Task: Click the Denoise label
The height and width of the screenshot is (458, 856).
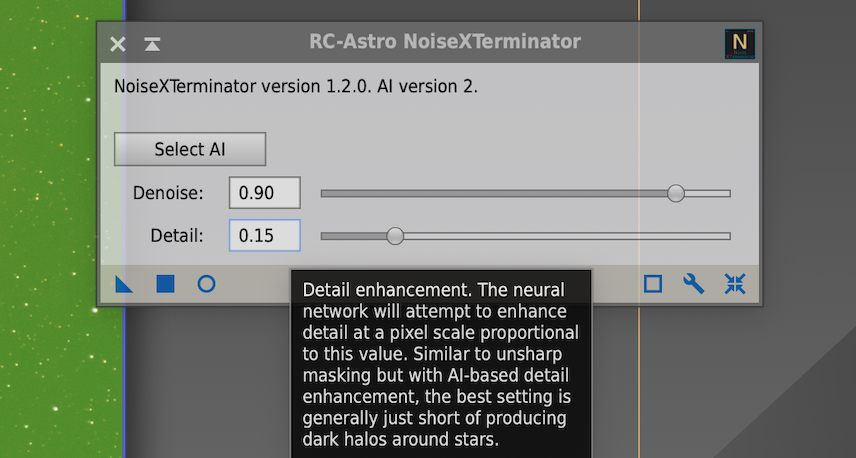Action: click(x=168, y=193)
